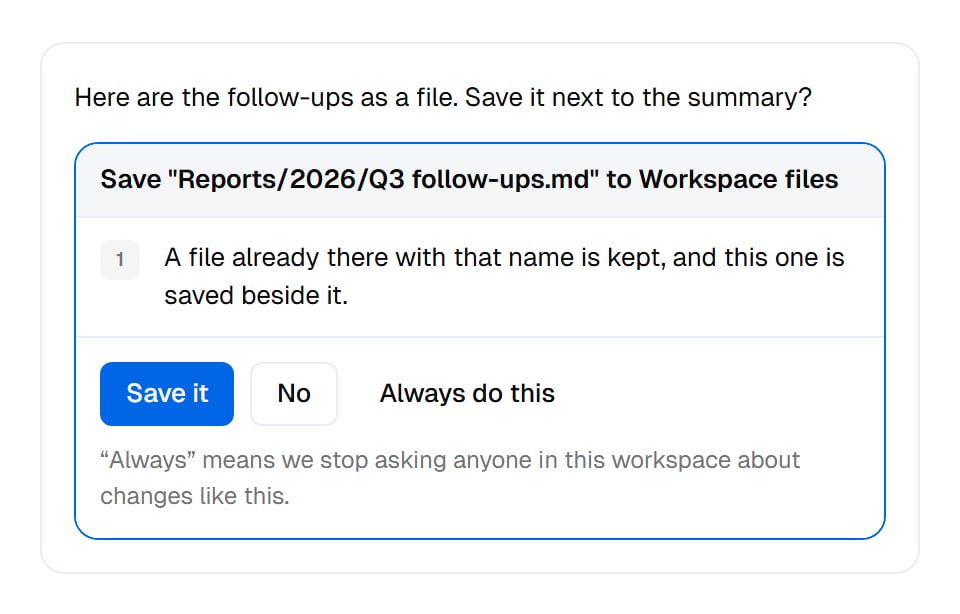The width and height of the screenshot is (960, 614).
Task: Click the title "Save Reports/2026/Q3 follow-ups.md to Workspace files"
Action: (469, 179)
